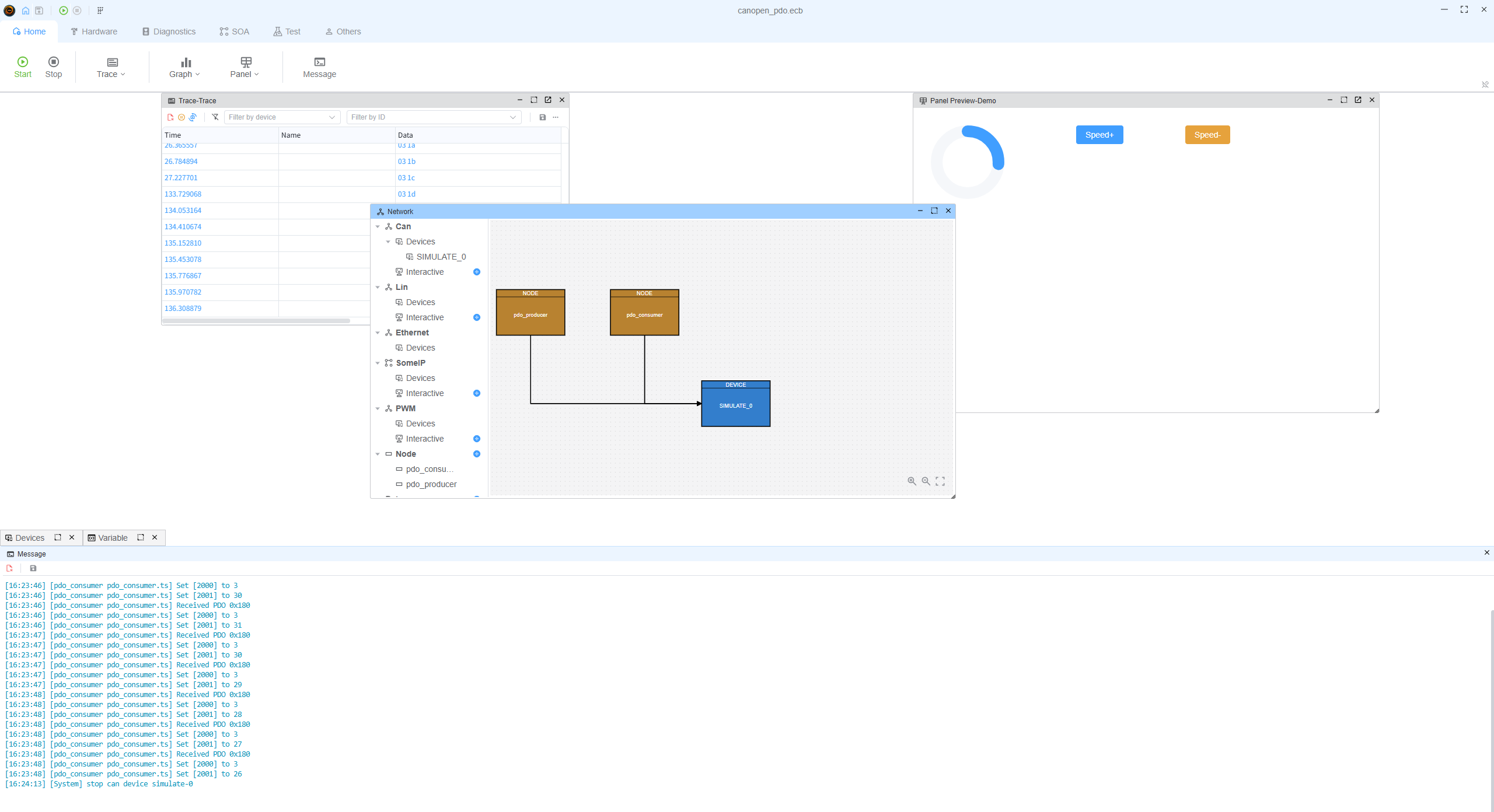The height and width of the screenshot is (812, 1494).
Task: Click the filter-off icon in Trace toolbar
Action: [x=215, y=117]
